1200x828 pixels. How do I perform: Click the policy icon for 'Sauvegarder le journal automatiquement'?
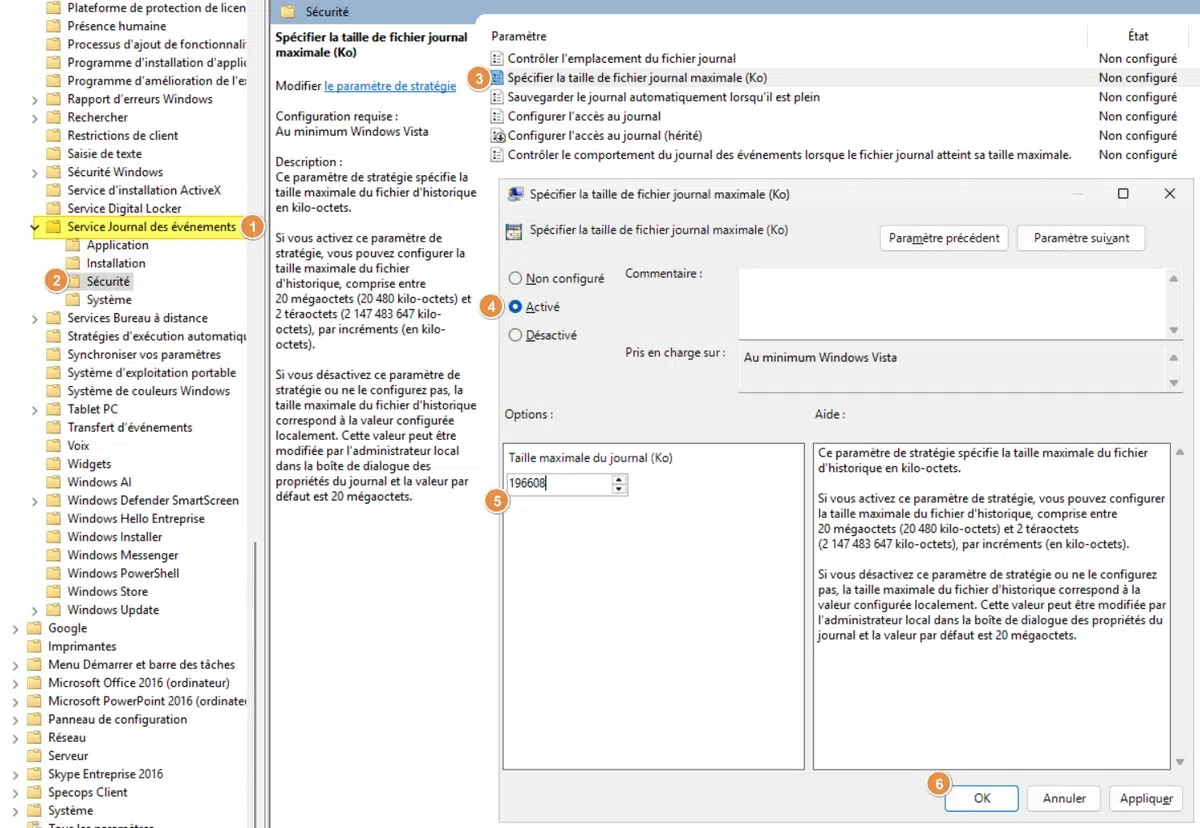point(498,97)
